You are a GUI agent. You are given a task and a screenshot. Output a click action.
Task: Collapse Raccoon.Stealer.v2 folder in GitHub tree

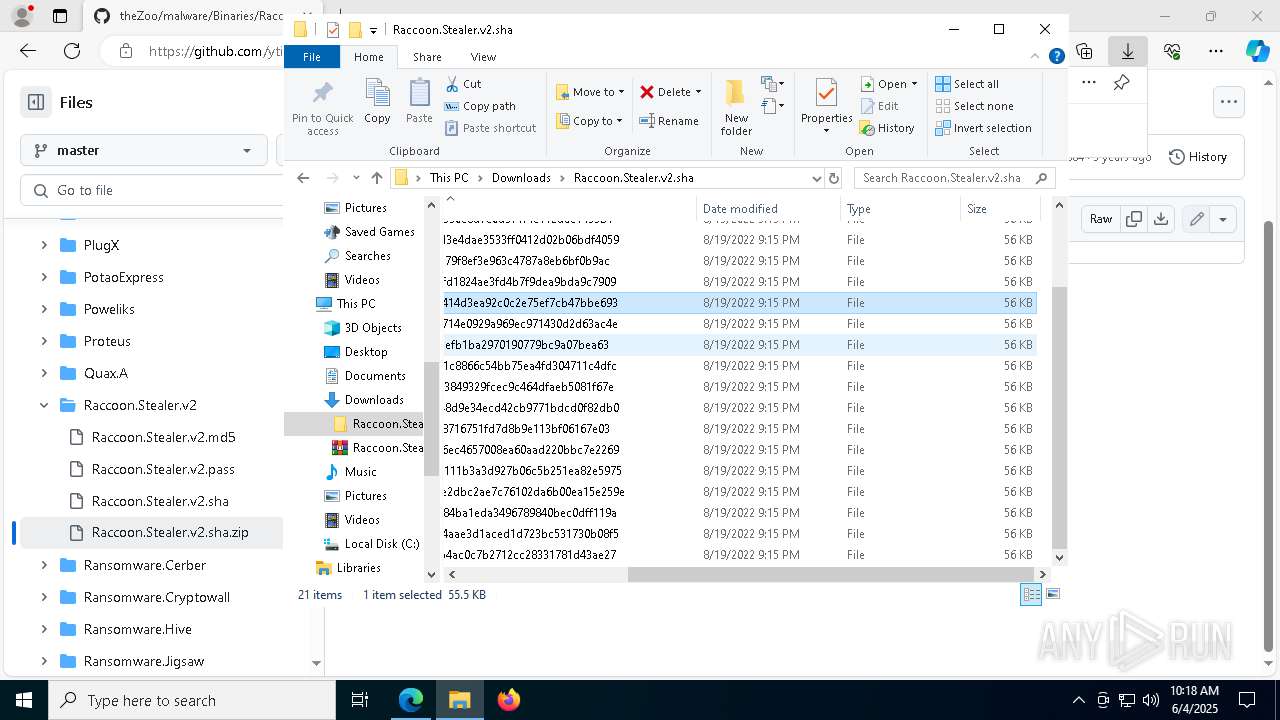tap(44, 405)
